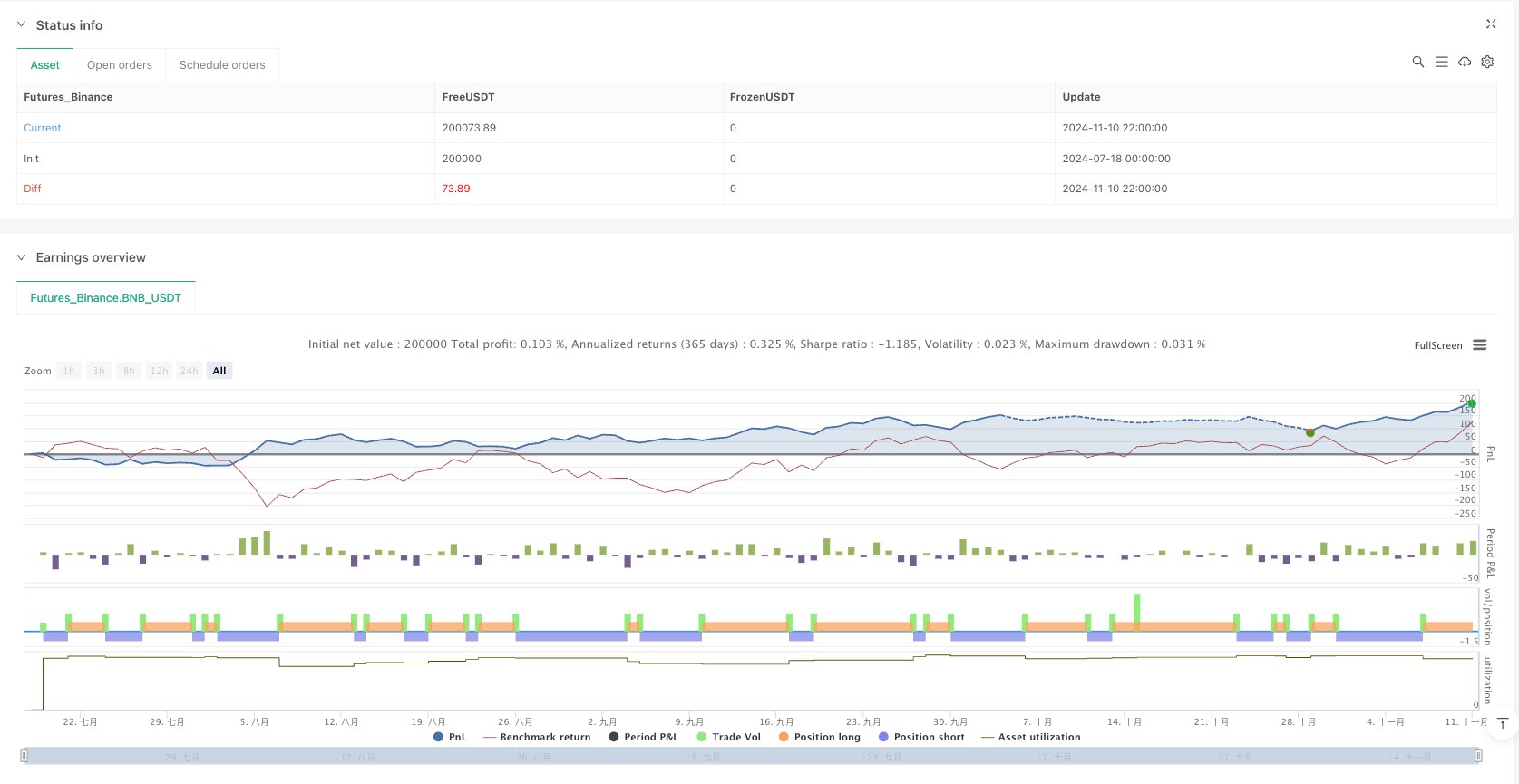This screenshot has height=784, width=1519.
Task: Open the Schedule orders tab
Action: (222, 65)
